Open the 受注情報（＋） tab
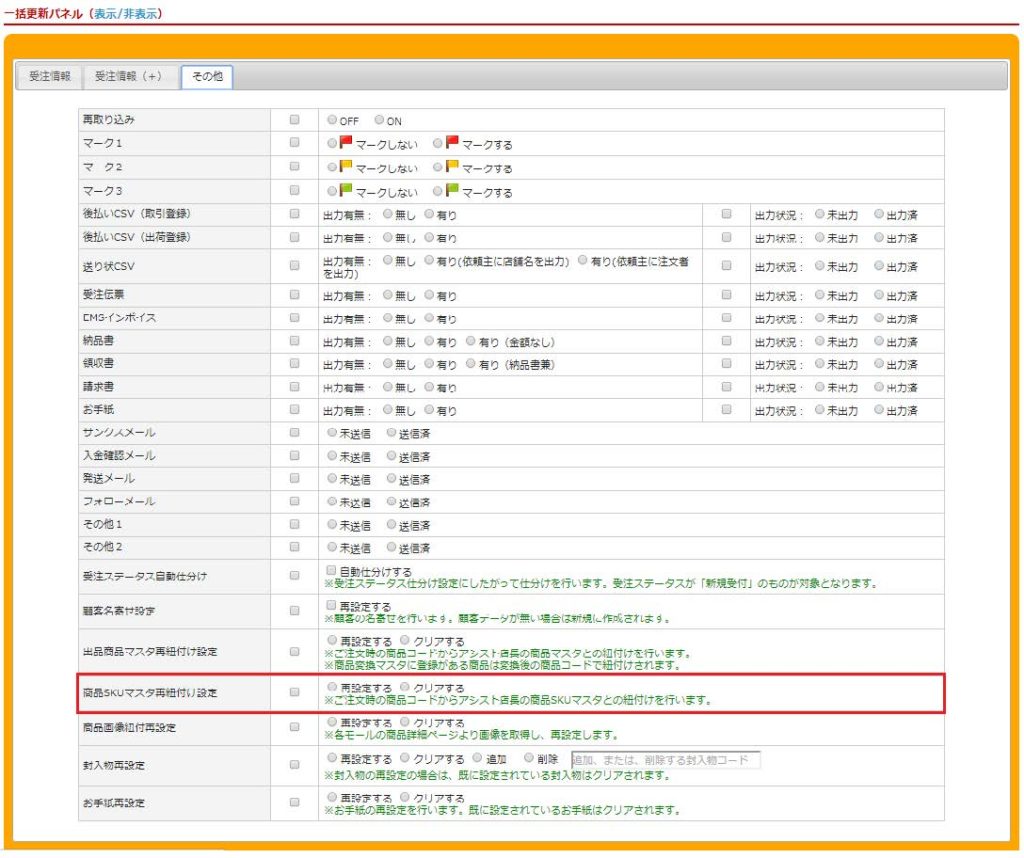 [x=128, y=76]
